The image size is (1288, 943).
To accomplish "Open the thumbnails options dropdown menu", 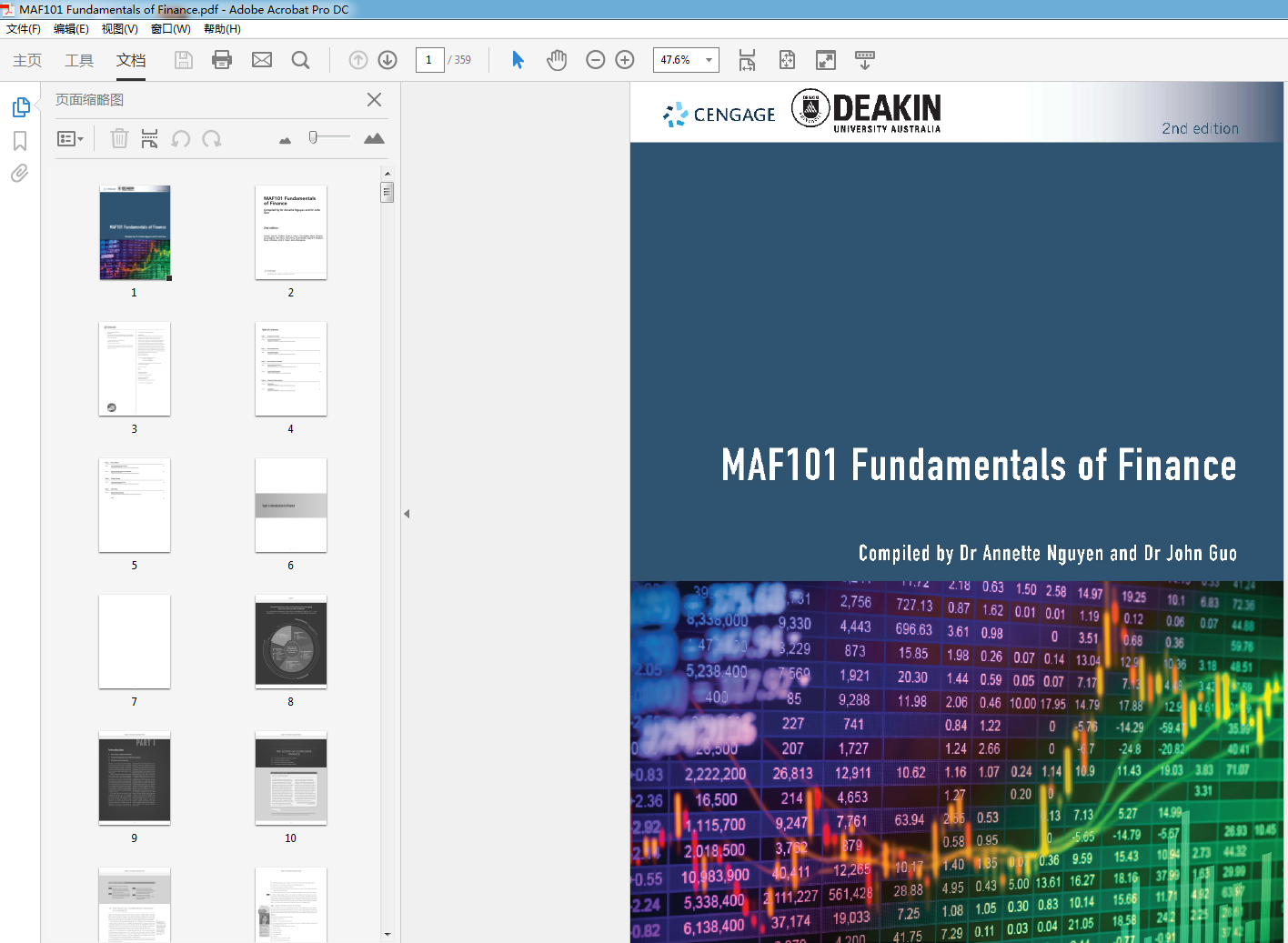I will point(71,138).
